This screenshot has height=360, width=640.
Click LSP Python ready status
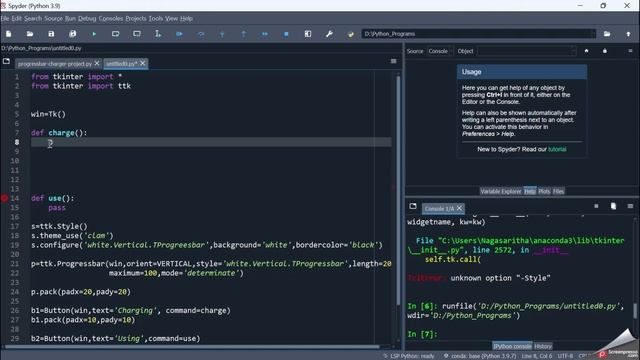[409, 356]
